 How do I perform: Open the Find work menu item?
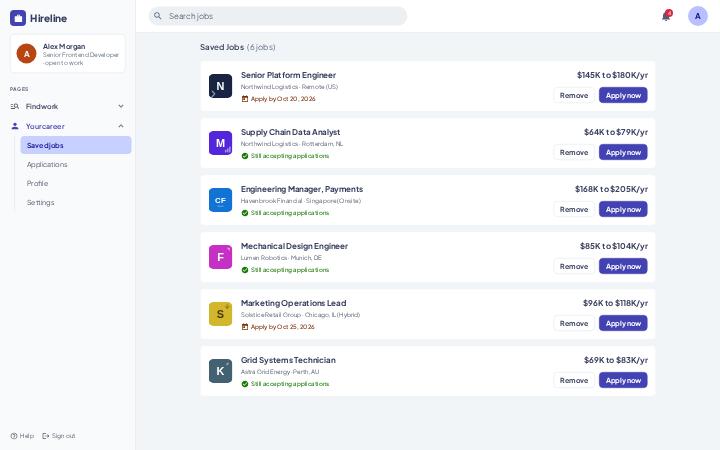point(68,106)
